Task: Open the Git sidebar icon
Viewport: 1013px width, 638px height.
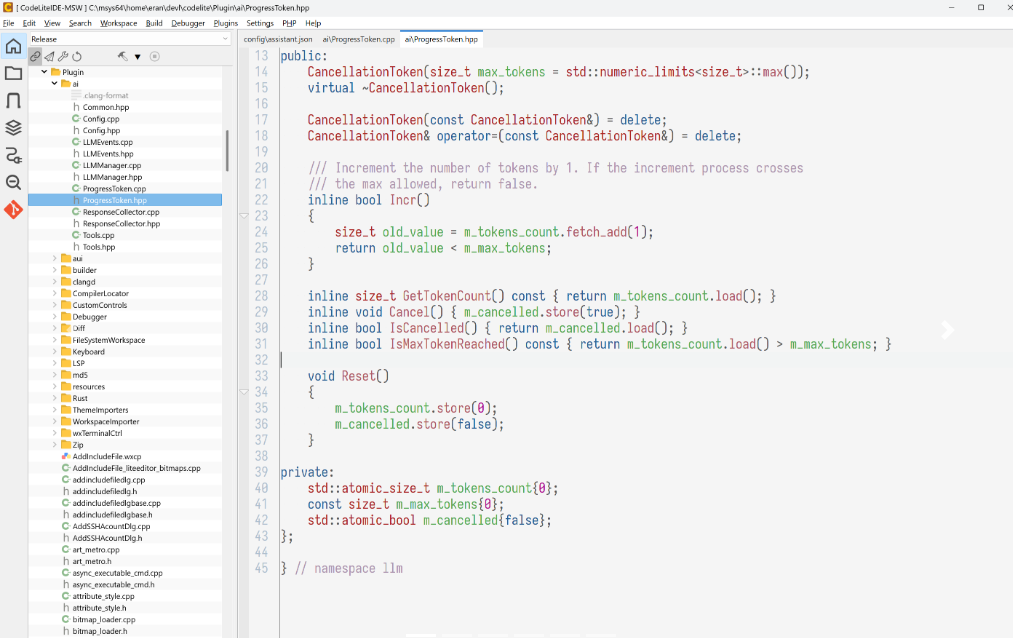Action: click(x=13, y=209)
